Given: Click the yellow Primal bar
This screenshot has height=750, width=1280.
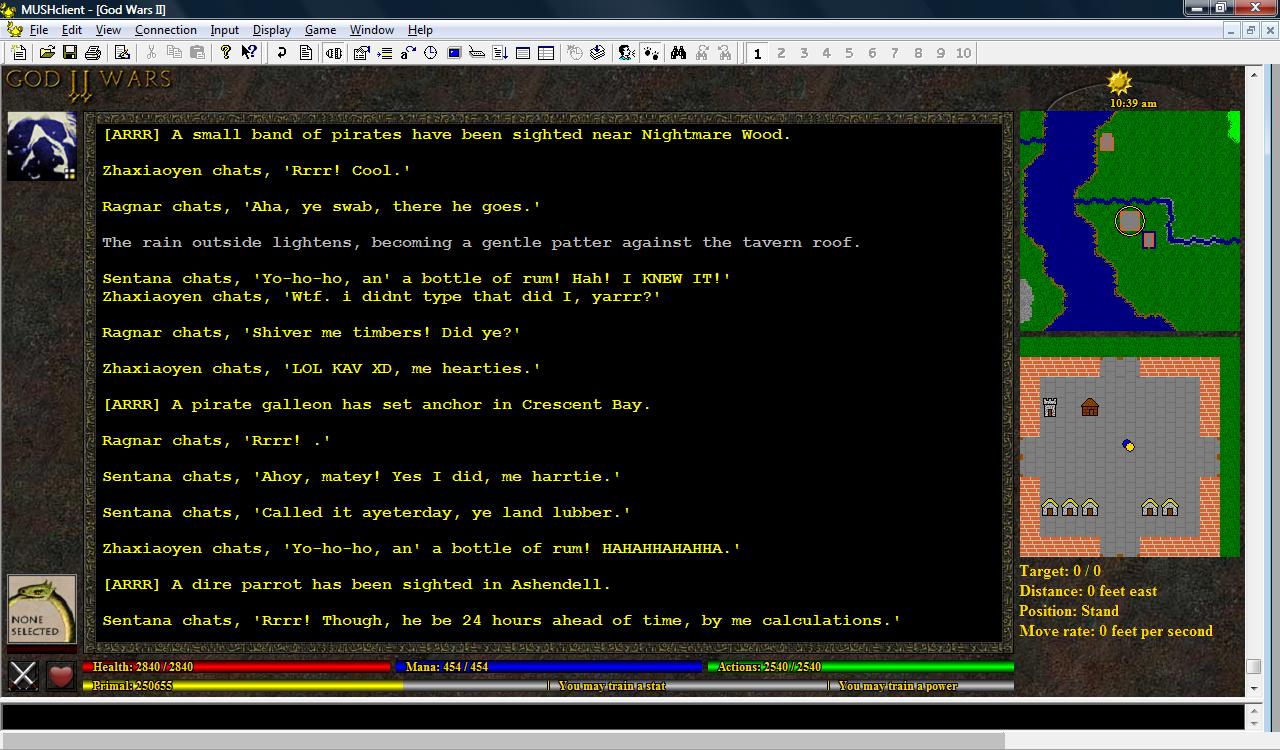Looking at the screenshot, I should point(244,686).
